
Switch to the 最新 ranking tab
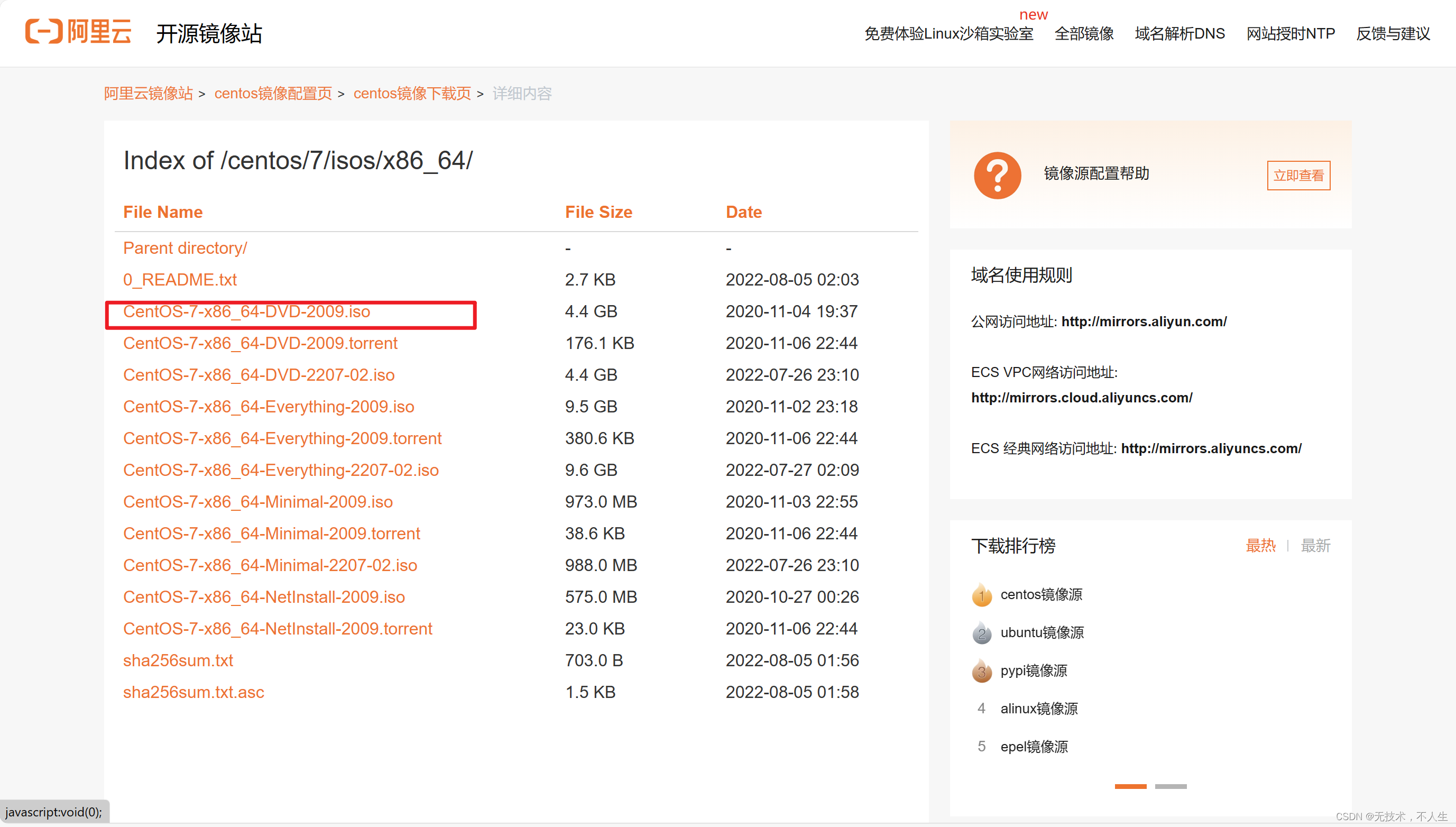[1316, 546]
